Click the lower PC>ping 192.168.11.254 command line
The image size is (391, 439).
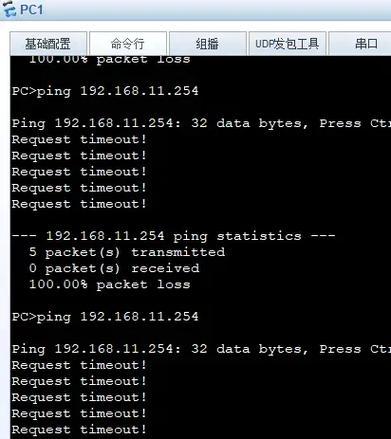[x=105, y=317]
